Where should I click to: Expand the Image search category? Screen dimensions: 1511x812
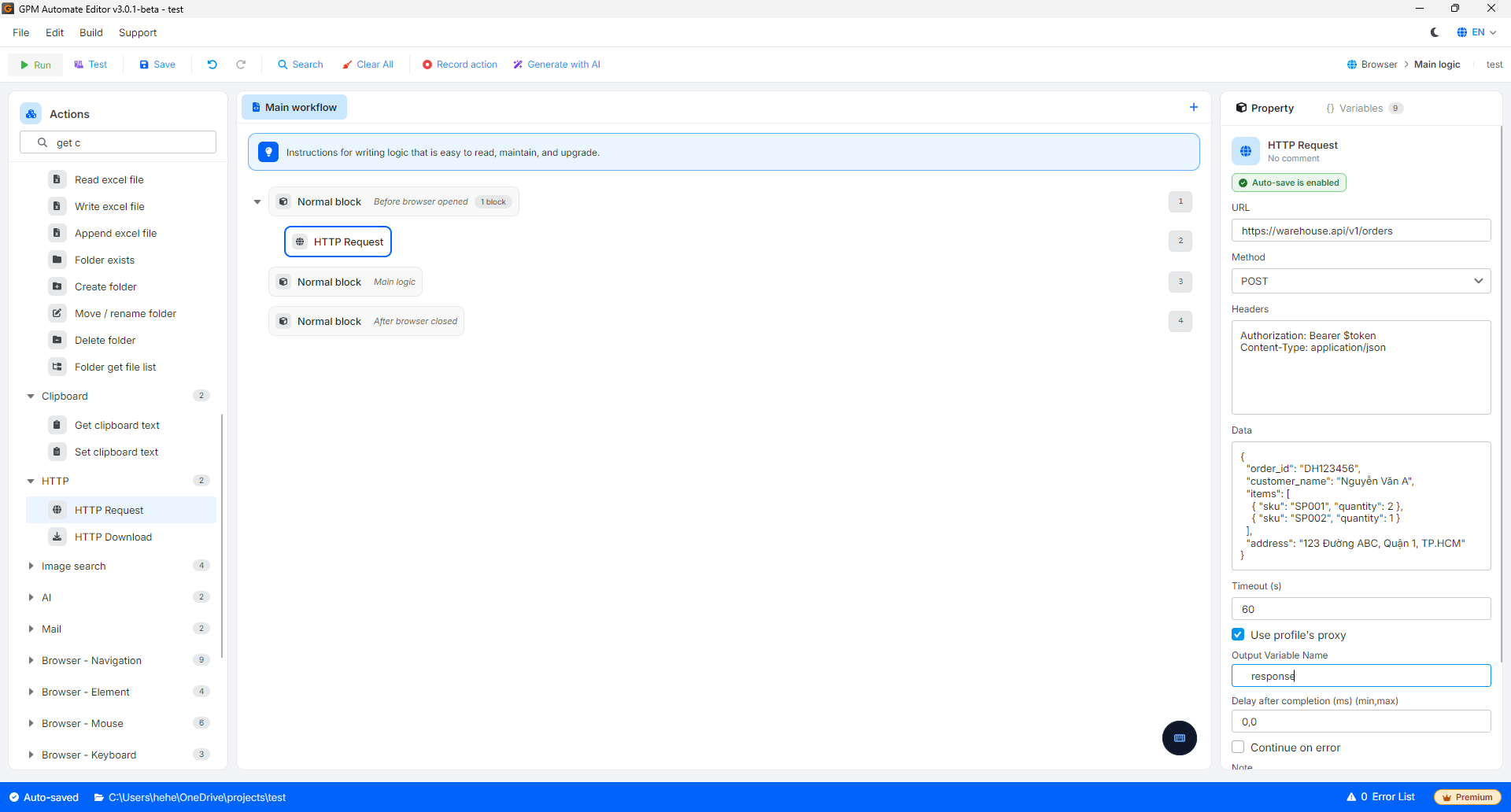(31, 566)
